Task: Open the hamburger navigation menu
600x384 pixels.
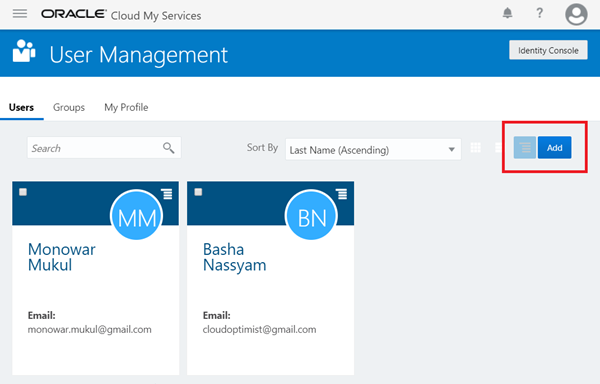Action: point(20,14)
